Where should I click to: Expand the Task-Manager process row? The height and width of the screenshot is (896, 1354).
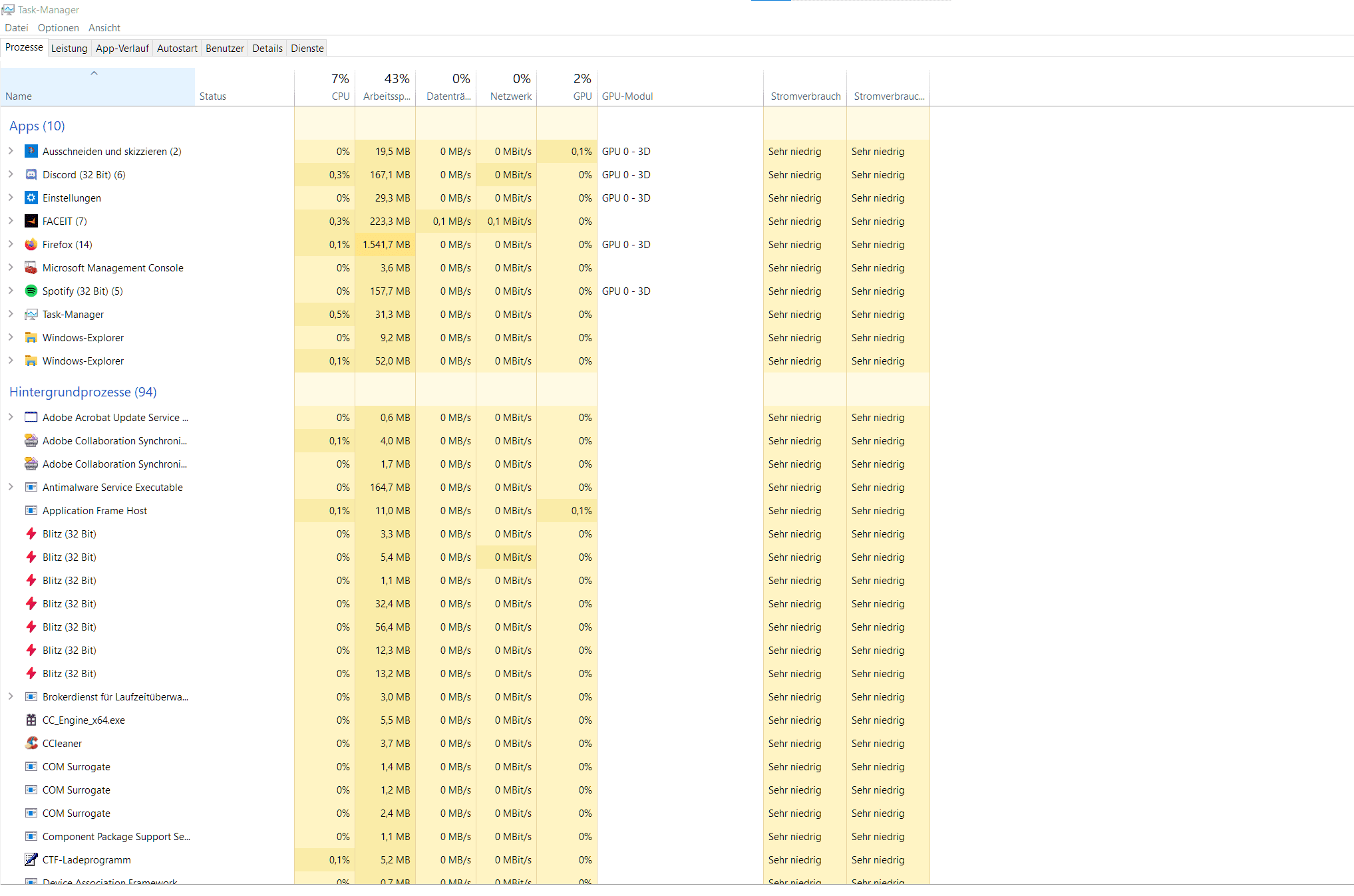(11, 314)
